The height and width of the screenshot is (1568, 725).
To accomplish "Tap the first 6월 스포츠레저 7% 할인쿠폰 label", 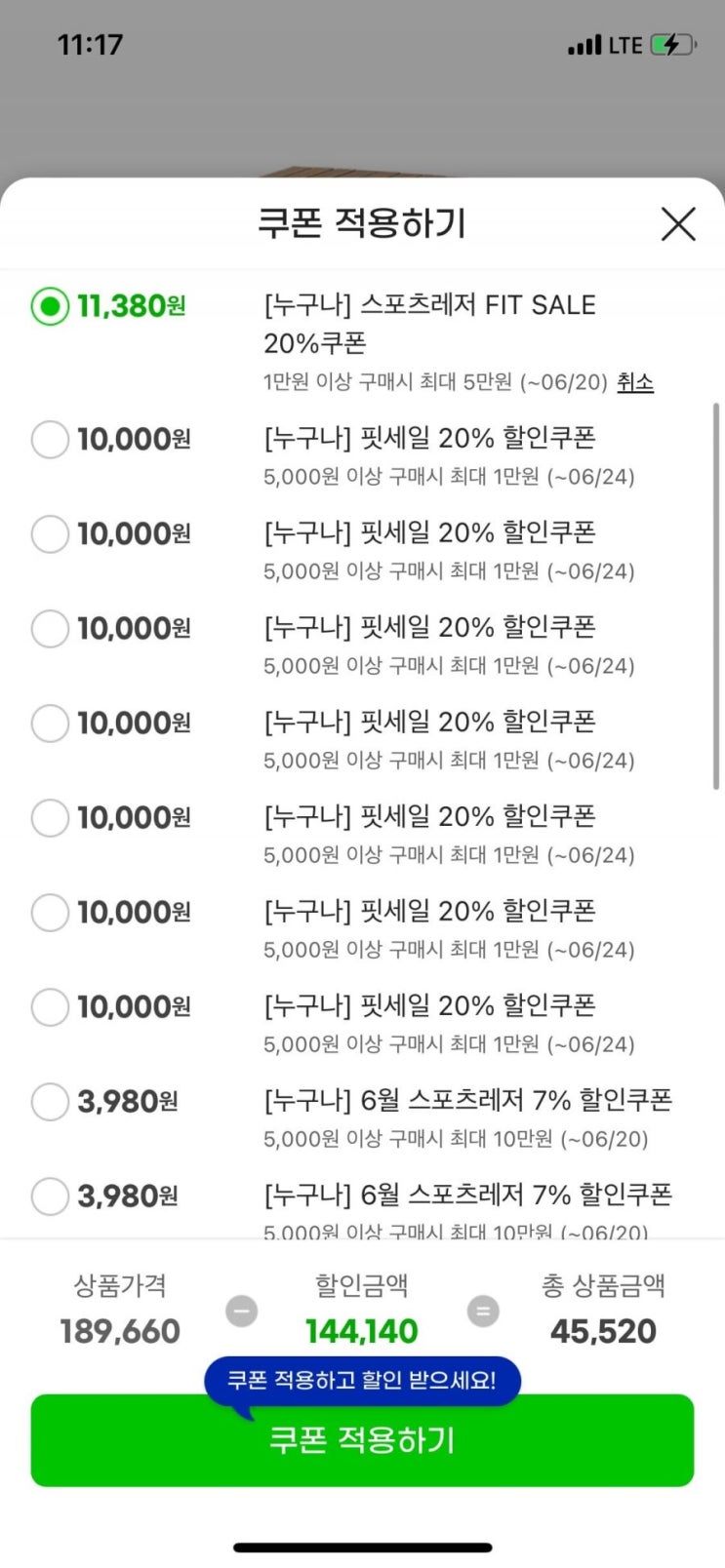I will (467, 1100).
